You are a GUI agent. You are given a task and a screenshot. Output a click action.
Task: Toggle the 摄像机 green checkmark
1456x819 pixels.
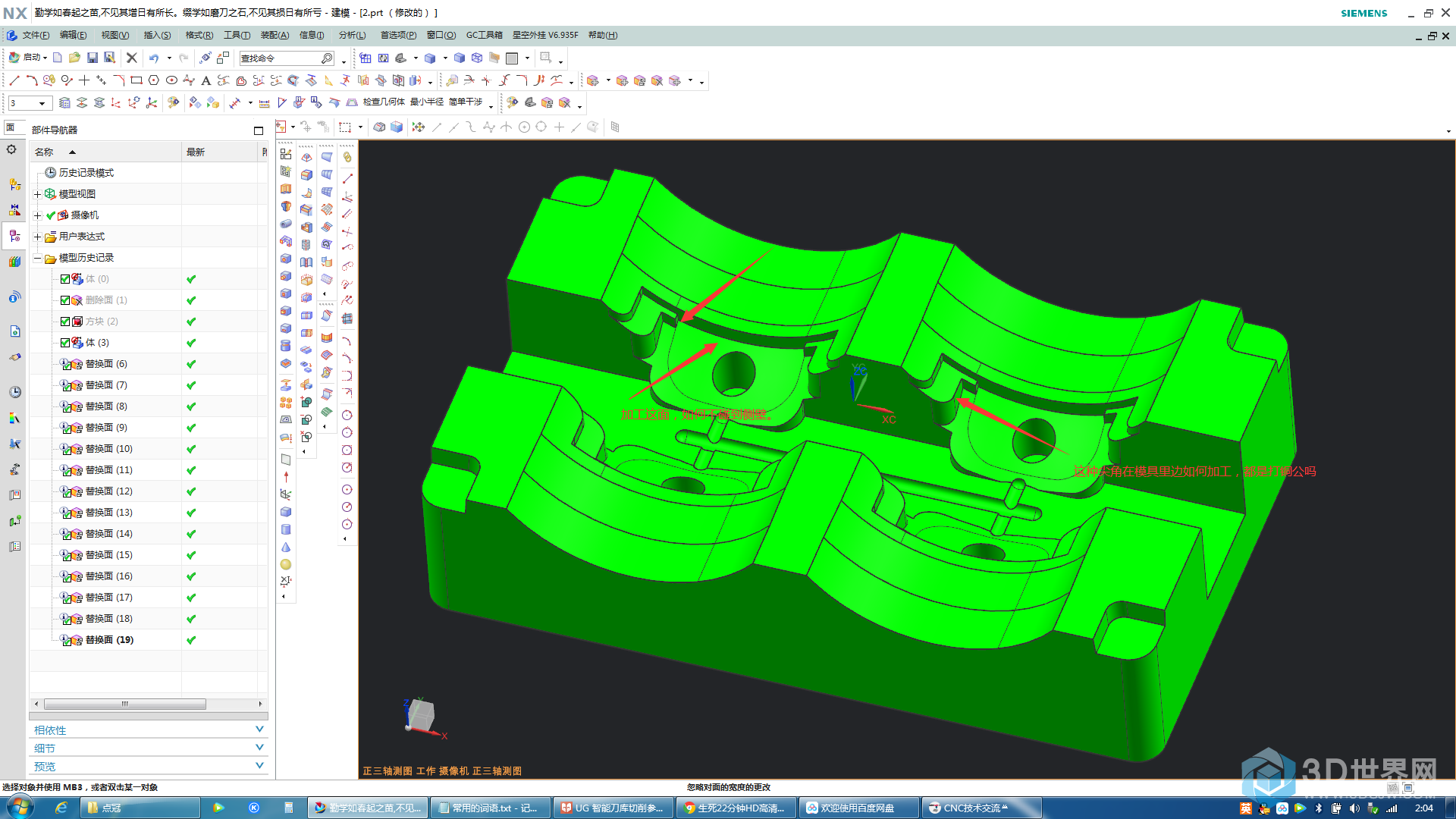(x=51, y=215)
